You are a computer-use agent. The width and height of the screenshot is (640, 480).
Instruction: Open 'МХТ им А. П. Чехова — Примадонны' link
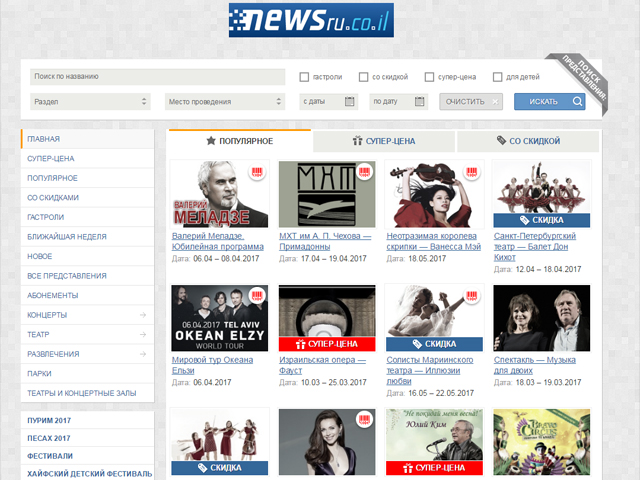[x=325, y=241]
